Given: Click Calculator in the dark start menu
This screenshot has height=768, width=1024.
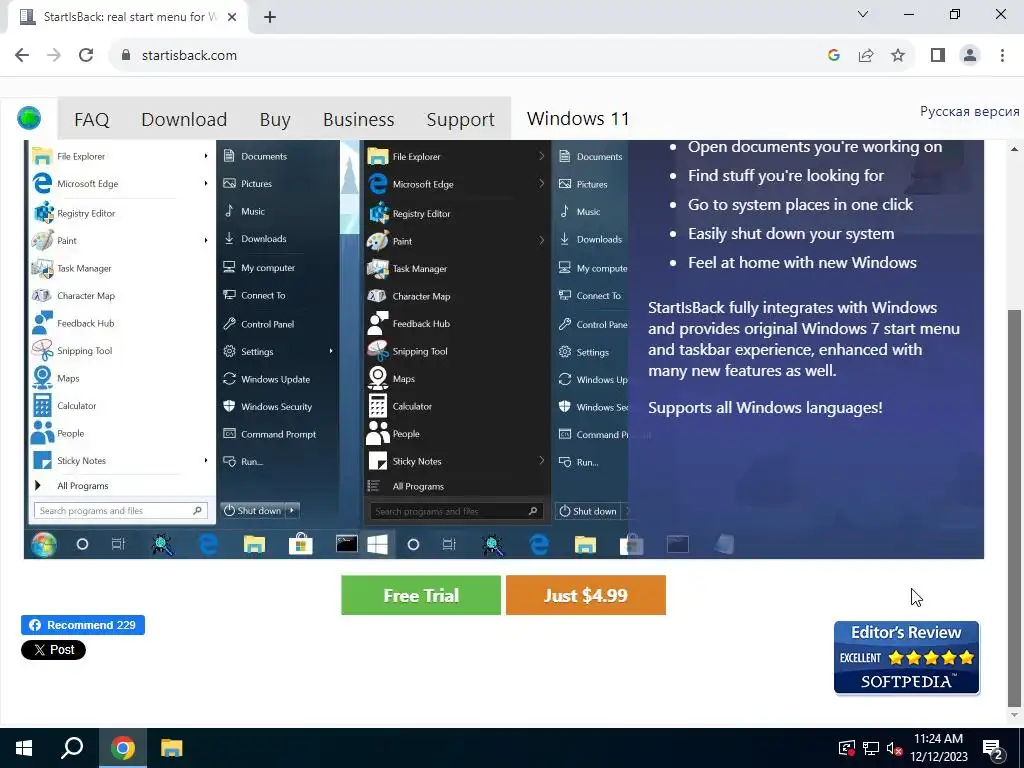Looking at the screenshot, I should click(x=400, y=406).
